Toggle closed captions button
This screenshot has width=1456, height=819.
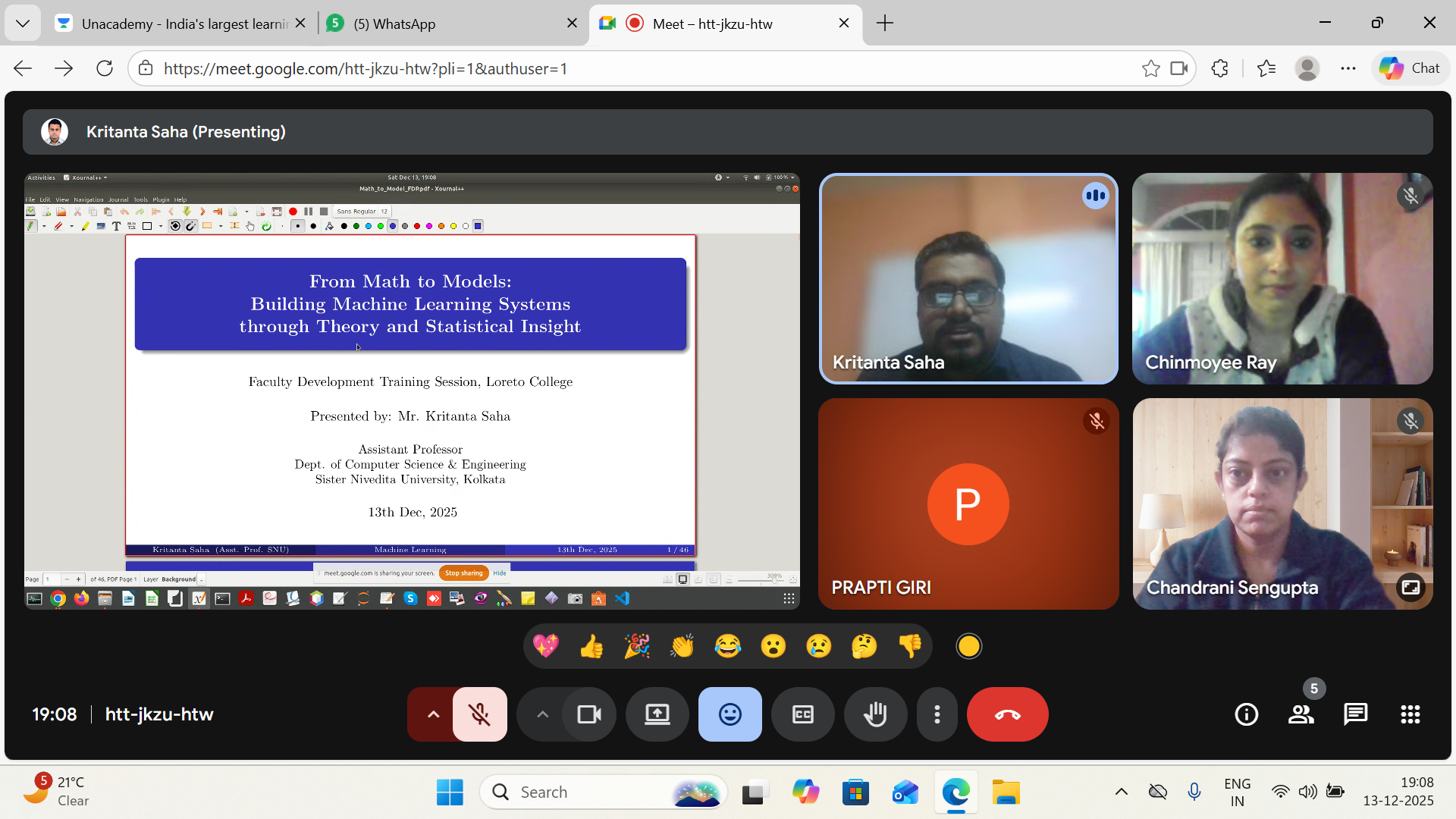tap(802, 714)
